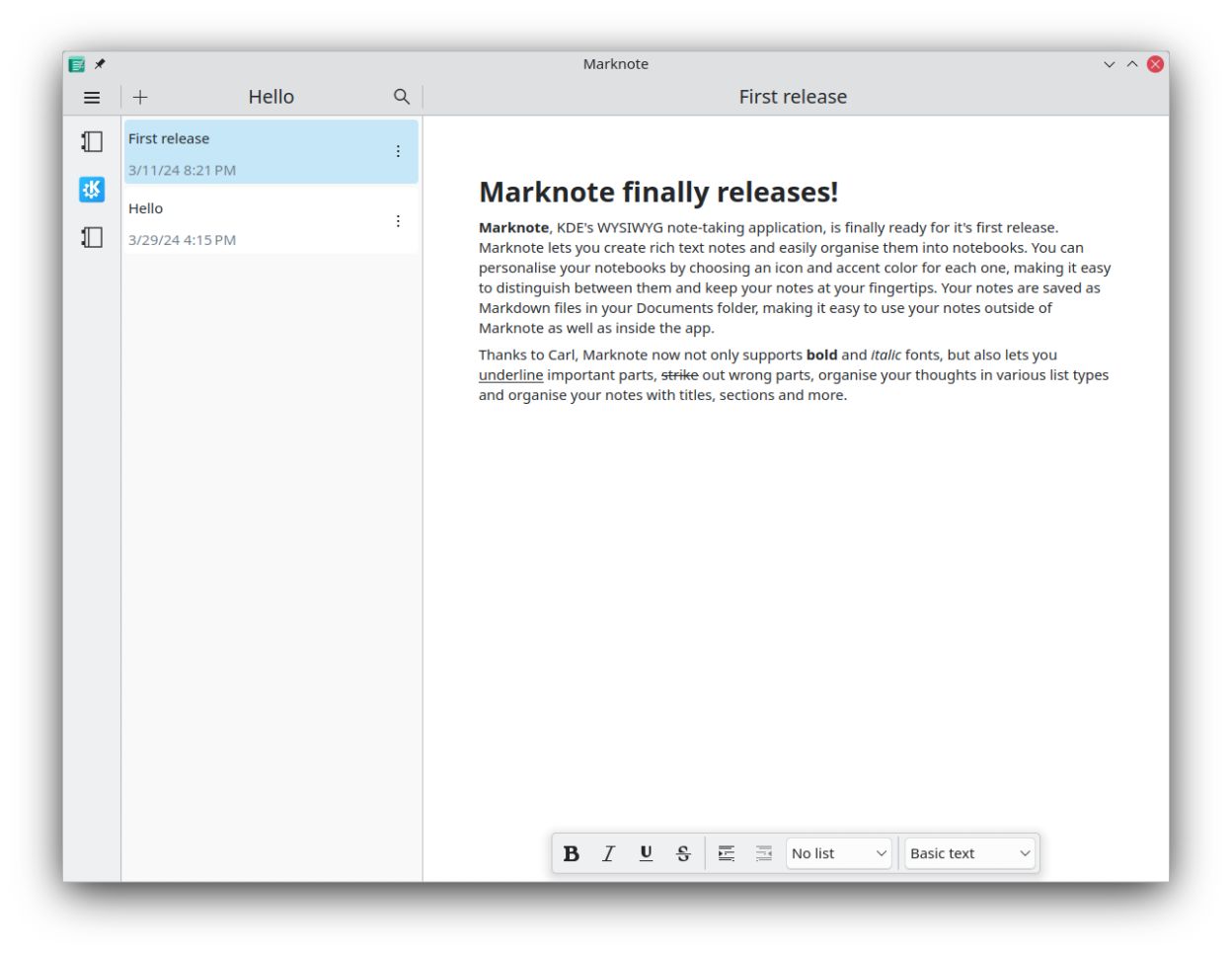
Task: Open the list type dropdown
Action: click(837, 852)
